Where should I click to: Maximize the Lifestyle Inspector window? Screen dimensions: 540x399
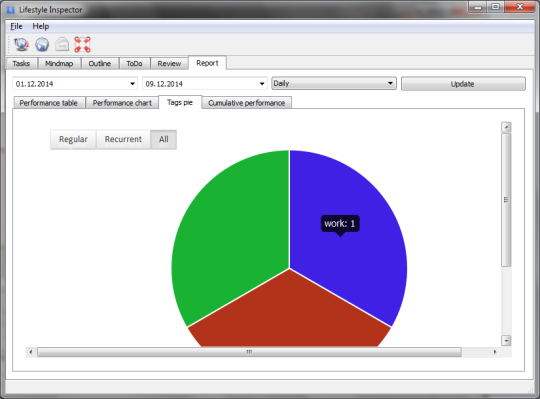pyautogui.click(x=495, y=7)
